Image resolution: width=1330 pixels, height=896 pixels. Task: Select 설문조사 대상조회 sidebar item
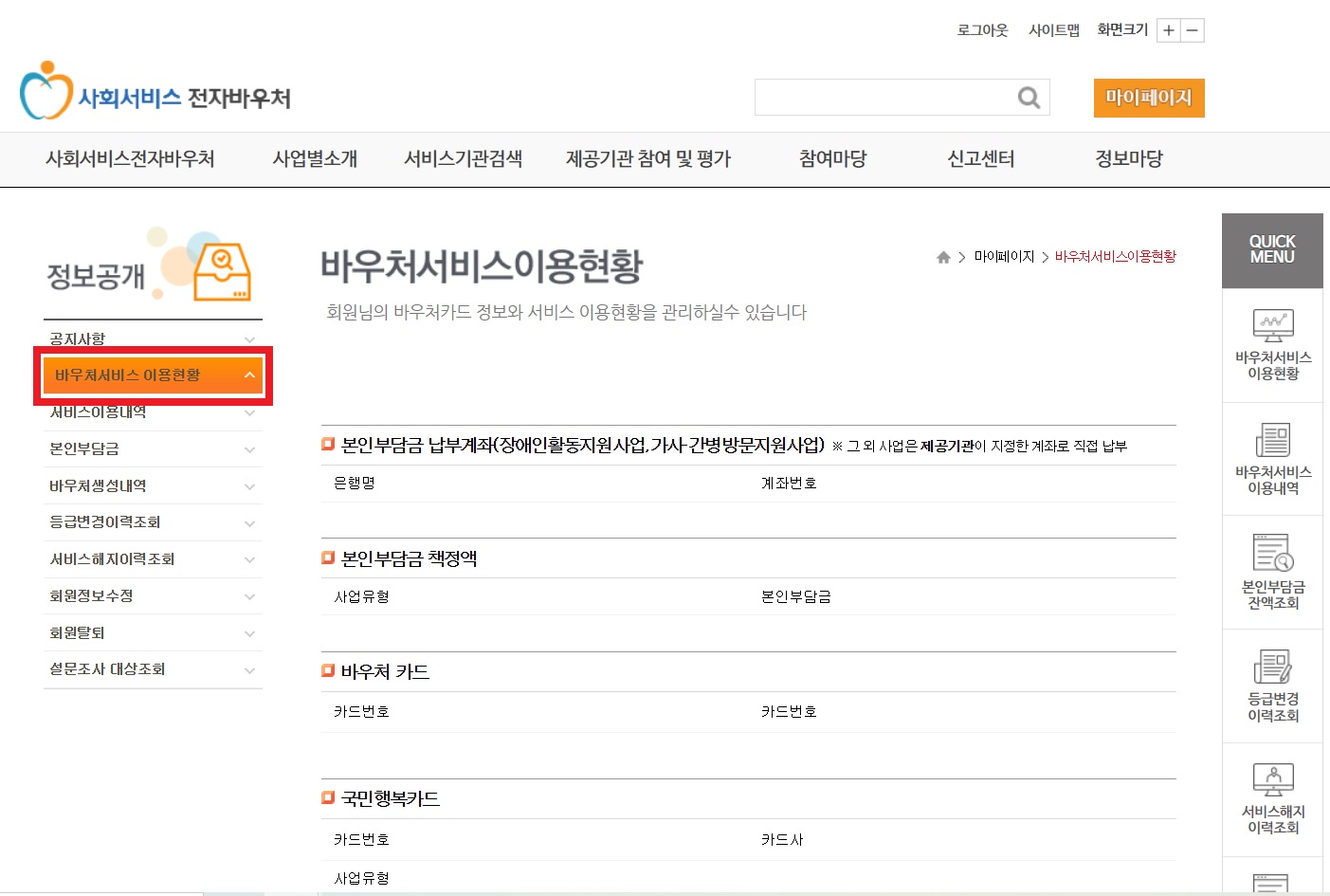(153, 669)
